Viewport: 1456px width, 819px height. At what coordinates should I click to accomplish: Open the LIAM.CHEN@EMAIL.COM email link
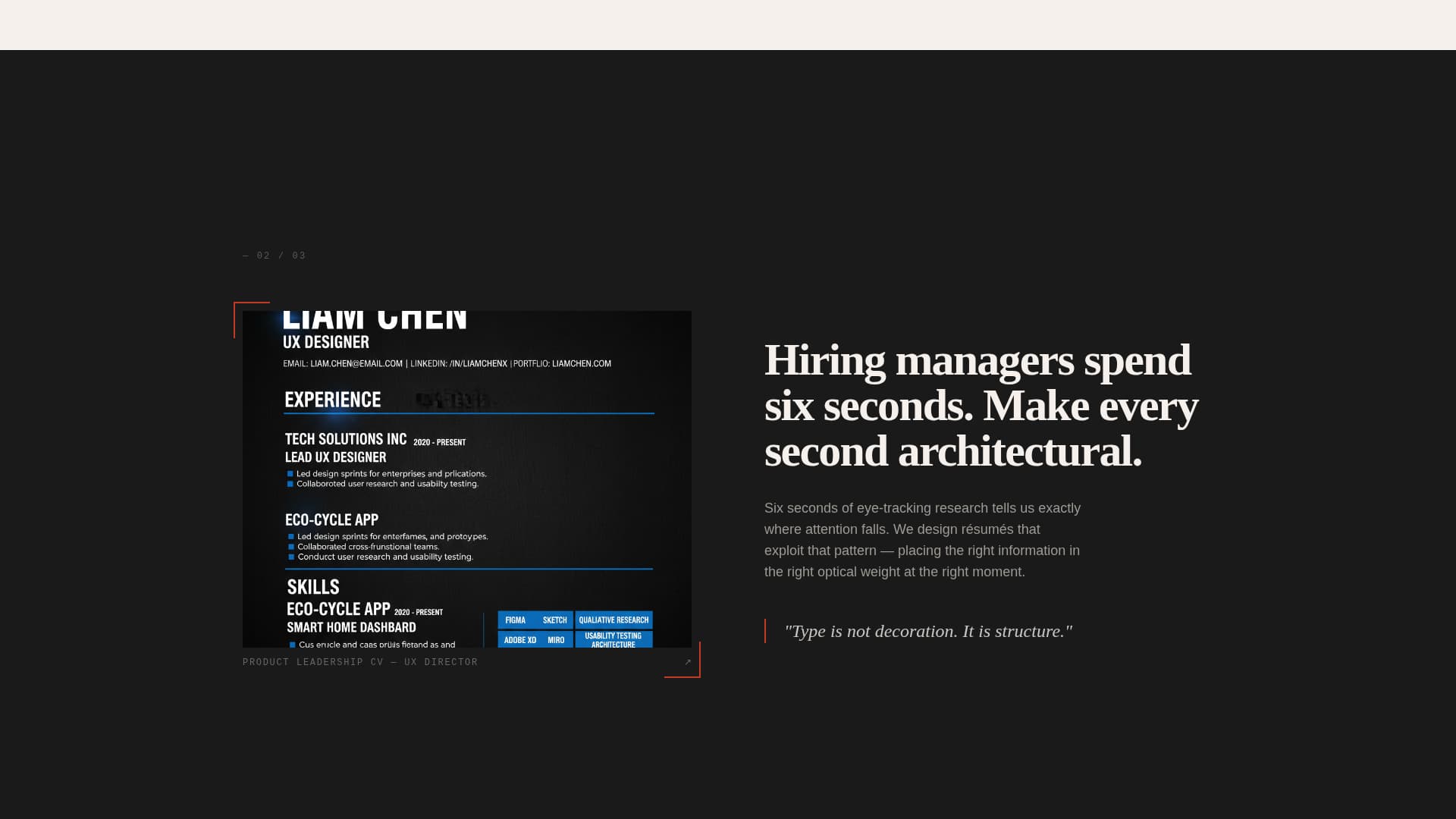coord(356,363)
